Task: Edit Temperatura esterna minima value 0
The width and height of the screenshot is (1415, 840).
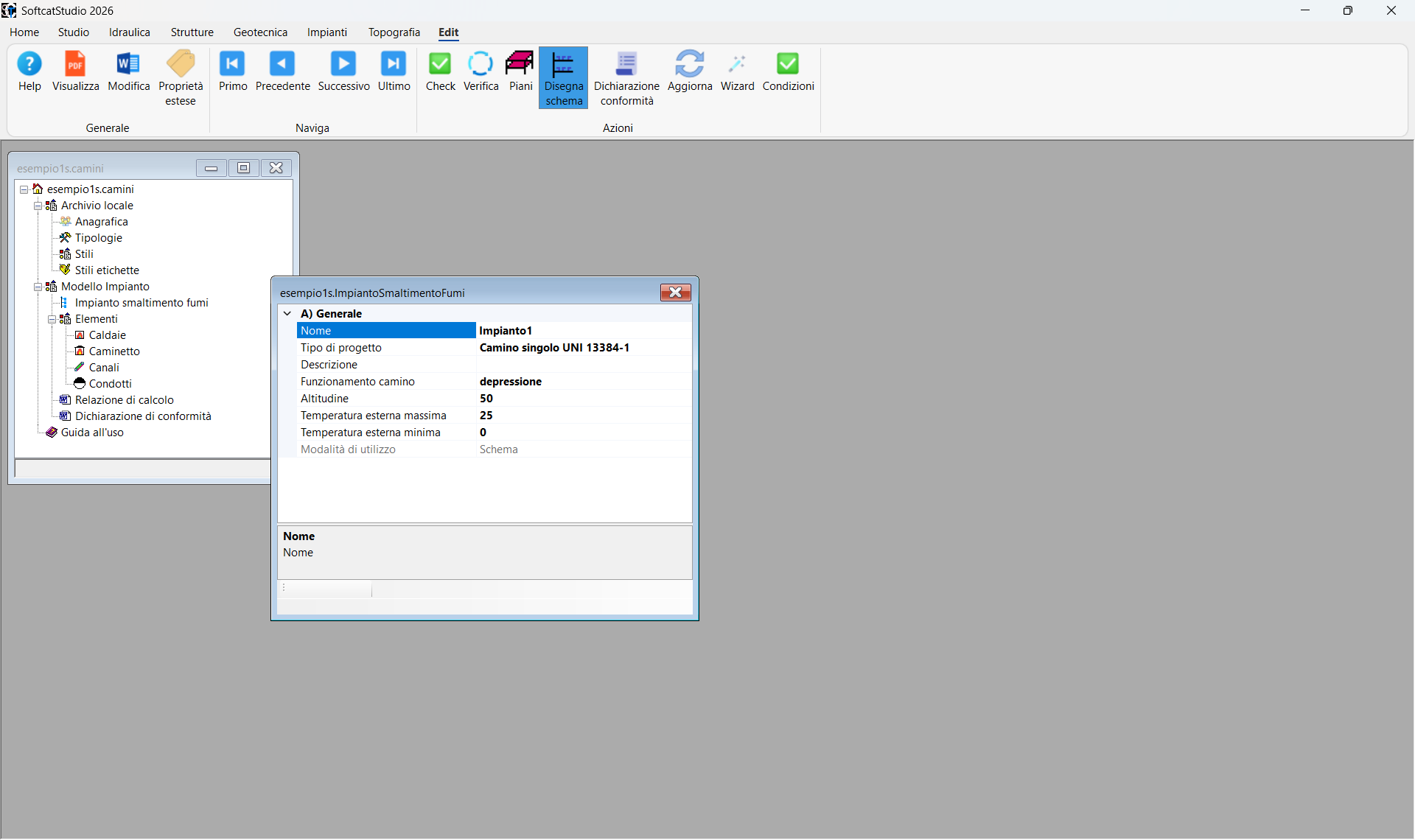Action: [584, 433]
